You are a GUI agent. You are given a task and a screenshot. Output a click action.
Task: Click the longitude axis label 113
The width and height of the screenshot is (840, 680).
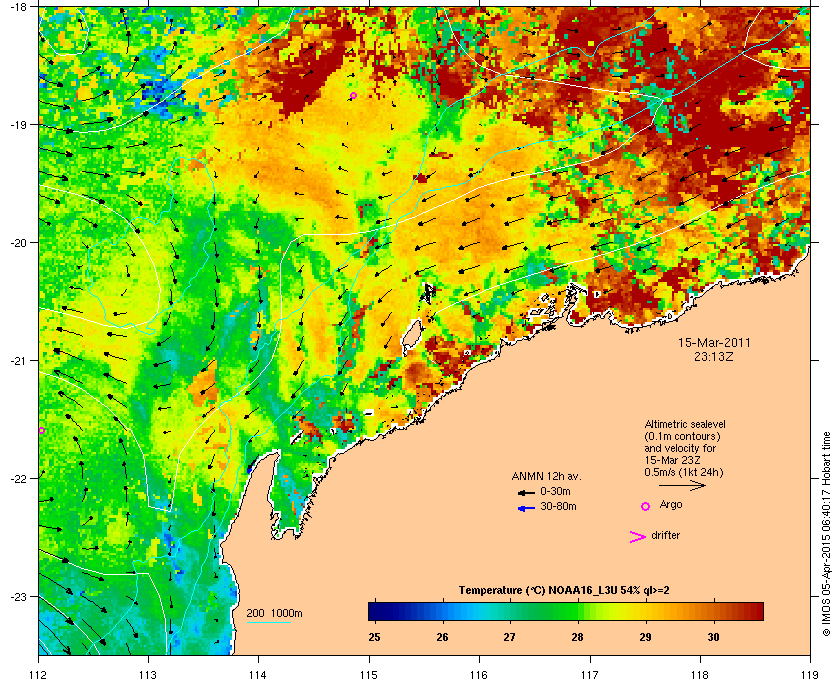148,674
